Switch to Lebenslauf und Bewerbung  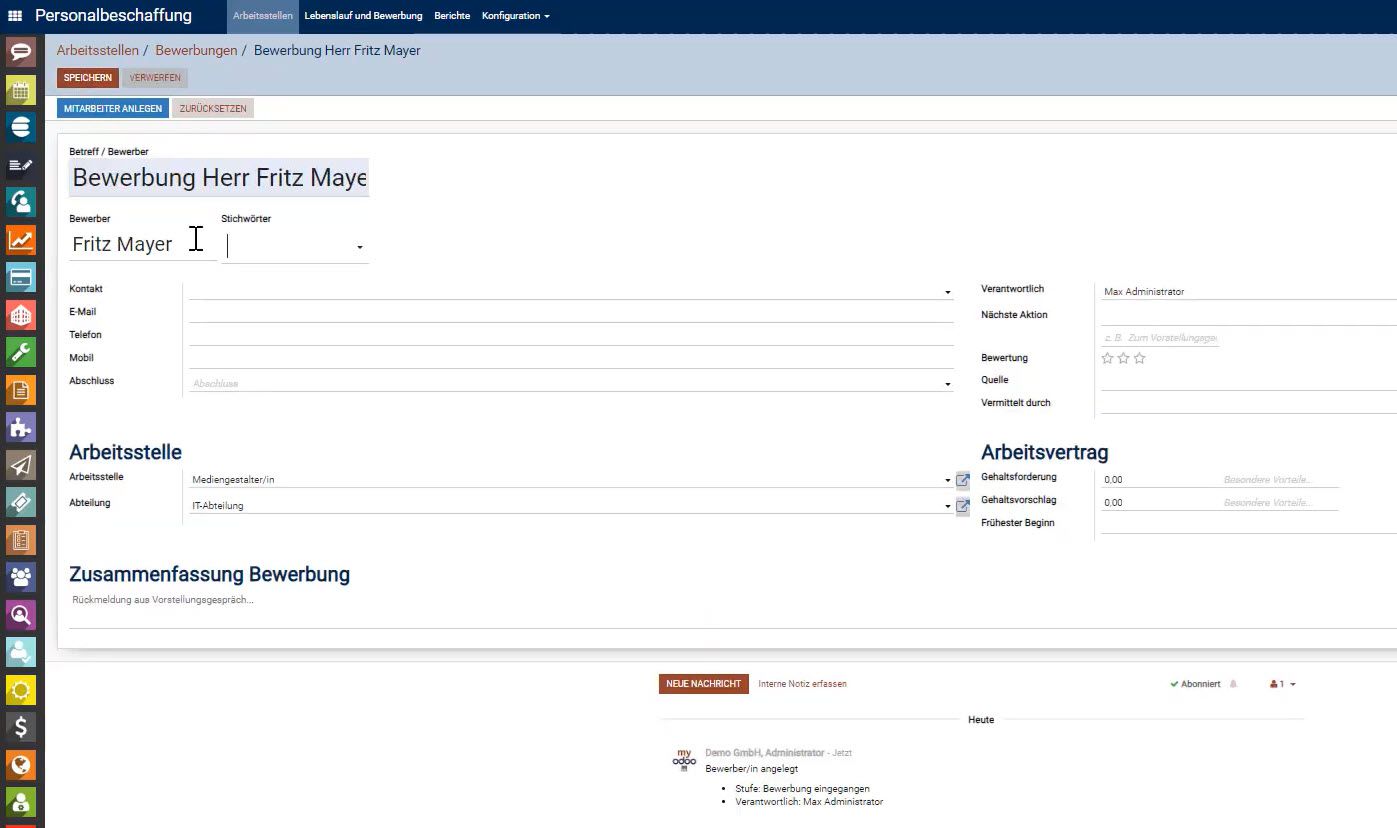363,15
